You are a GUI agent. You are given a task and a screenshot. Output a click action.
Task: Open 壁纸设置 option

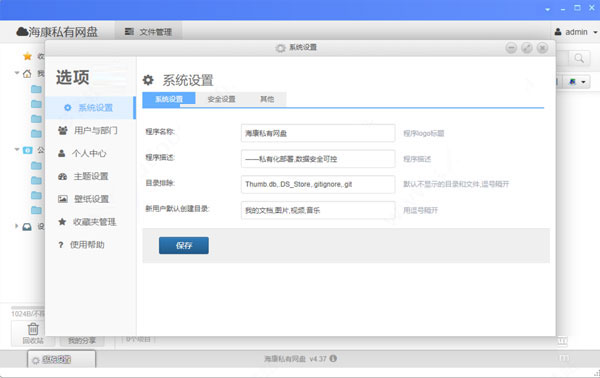pyautogui.click(x=90, y=199)
